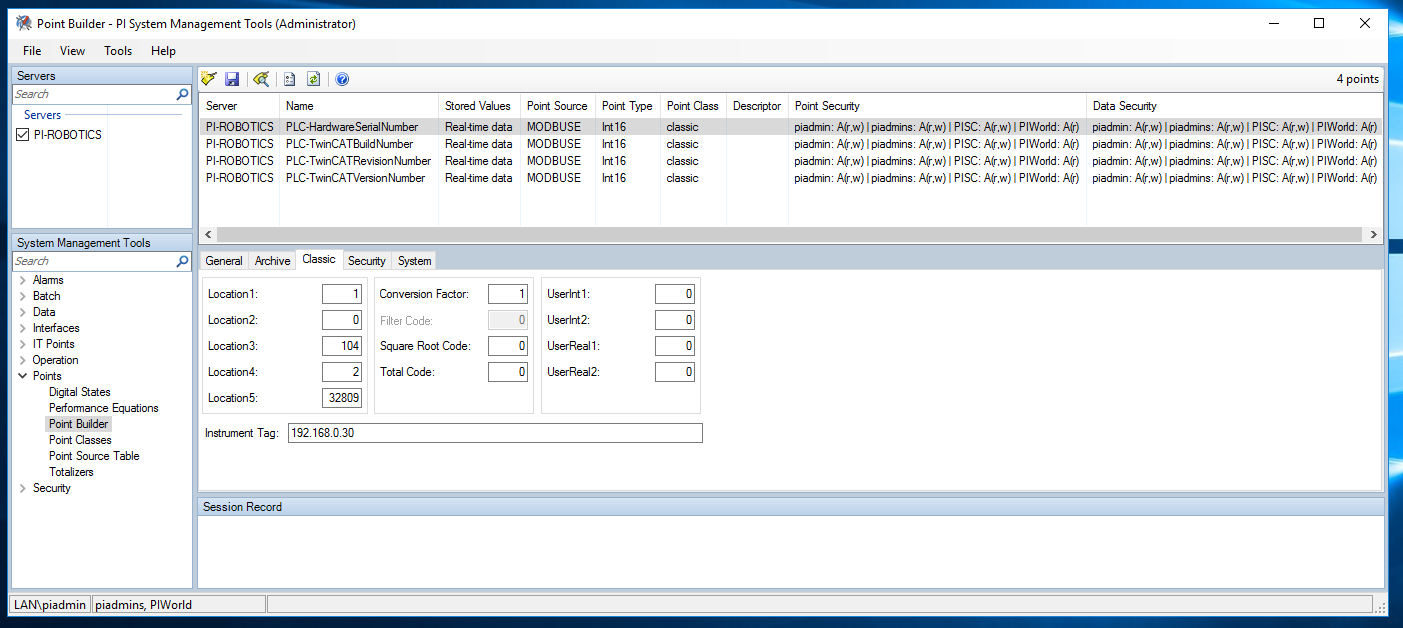Select the PLC-TwinCATVersionNumber point row
Viewport: 1403px width, 628px height.
[791, 178]
